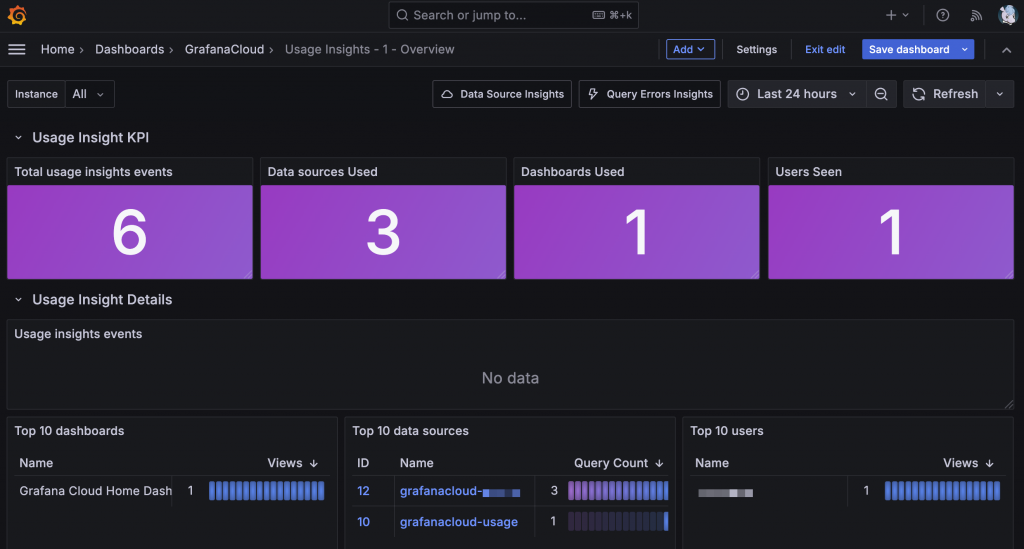1024x549 pixels.
Task: Click the zoom out time range icon
Action: 881,94
